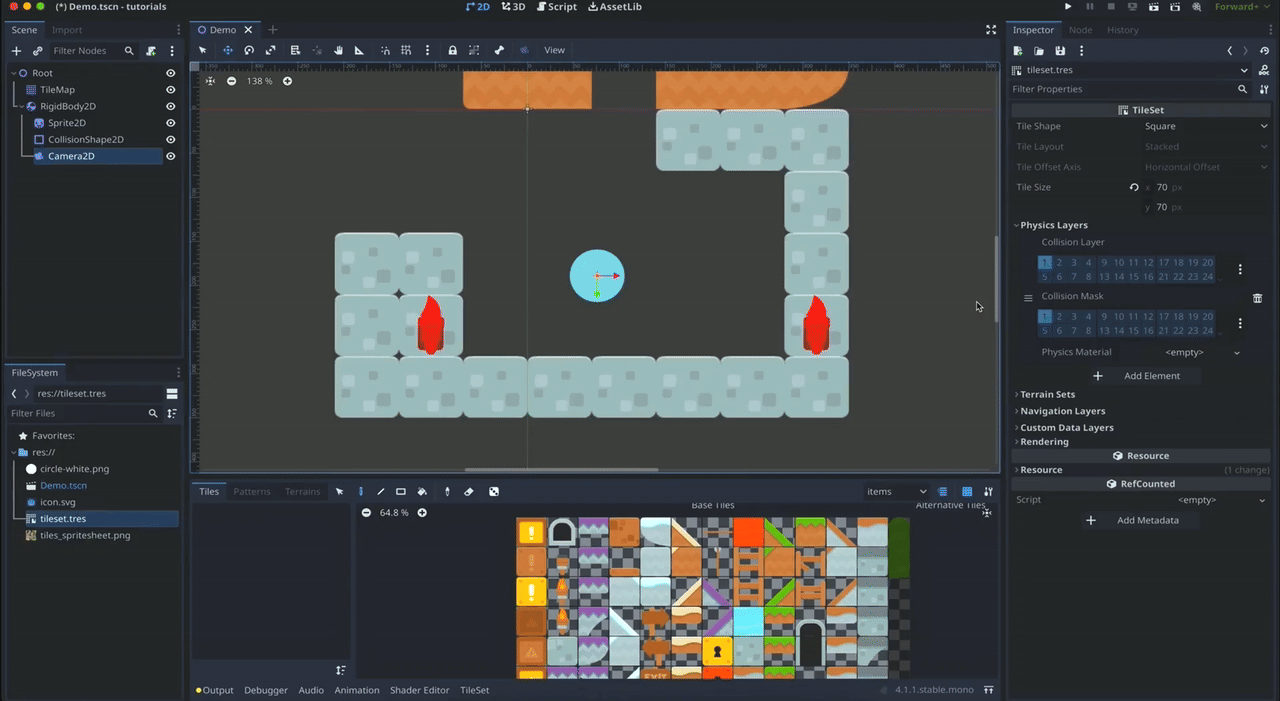Activate the Scale Mode tool
Image resolution: width=1280 pixels, height=701 pixels.
[270, 50]
